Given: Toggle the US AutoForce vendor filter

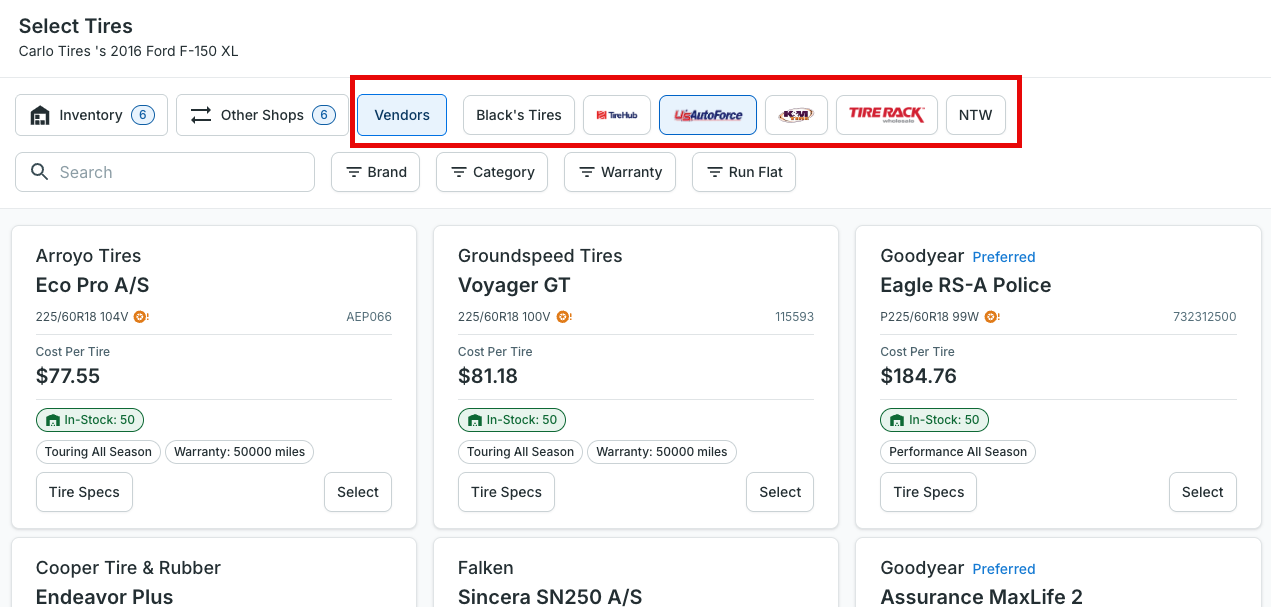Looking at the screenshot, I should [x=708, y=115].
